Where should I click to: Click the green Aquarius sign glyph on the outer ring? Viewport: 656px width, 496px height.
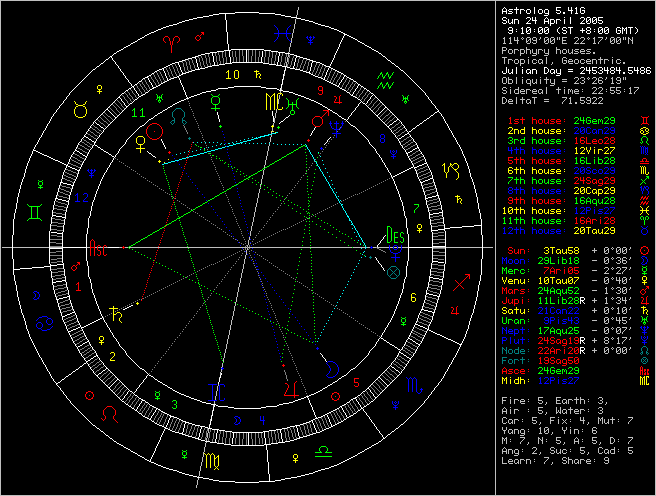coord(385,76)
